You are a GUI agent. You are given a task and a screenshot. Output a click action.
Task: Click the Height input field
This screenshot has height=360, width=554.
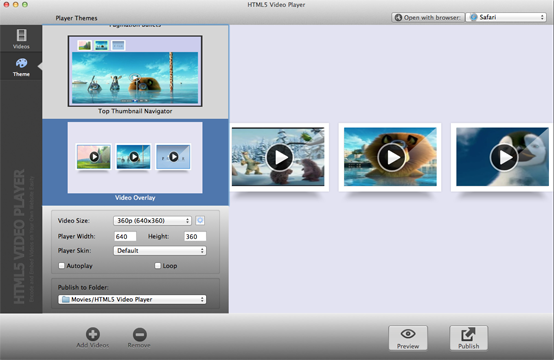tap(195, 236)
